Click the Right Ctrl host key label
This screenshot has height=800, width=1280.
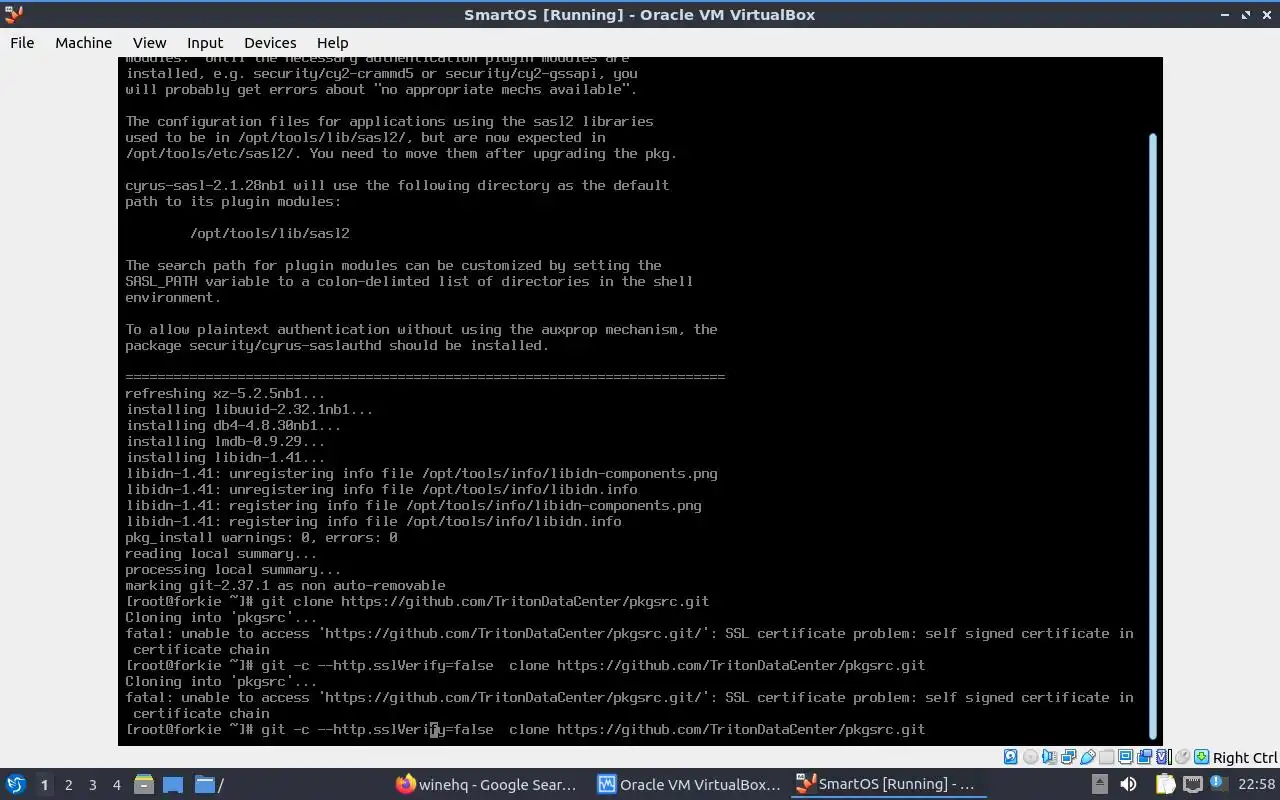click(1245, 758)
